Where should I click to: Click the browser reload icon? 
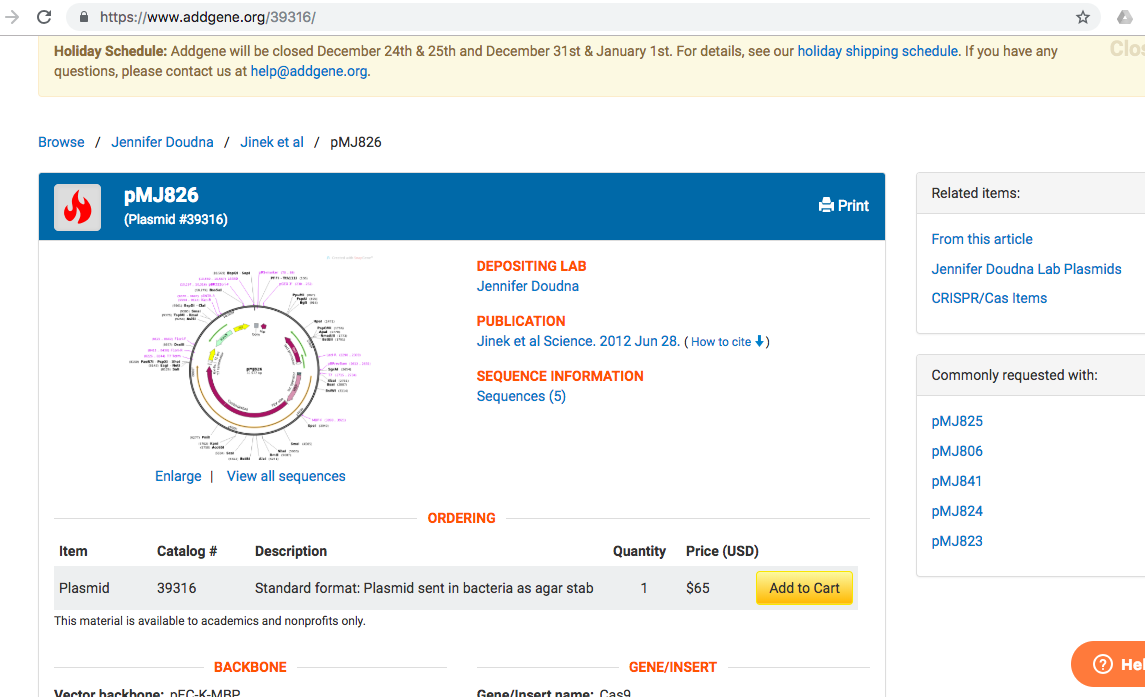[44, 17]
